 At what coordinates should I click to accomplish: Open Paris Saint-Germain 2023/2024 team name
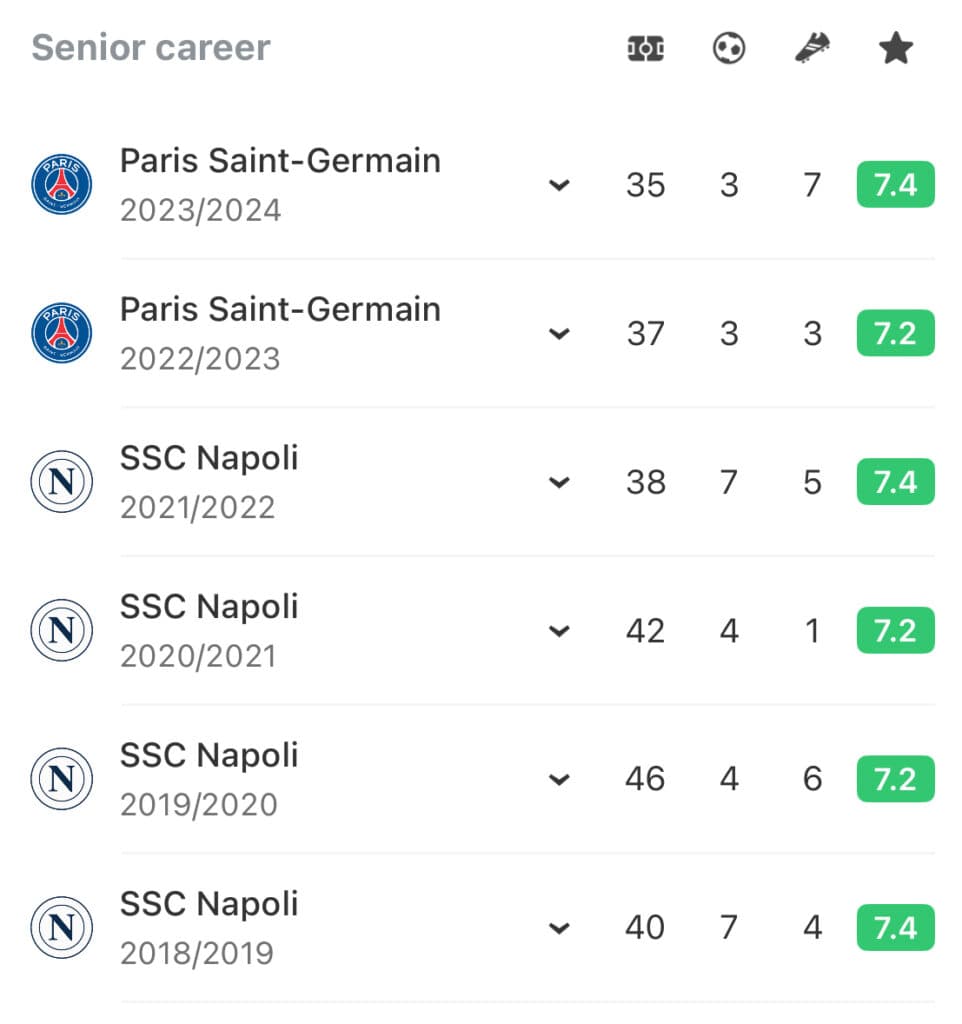click(x=280, y=161)
